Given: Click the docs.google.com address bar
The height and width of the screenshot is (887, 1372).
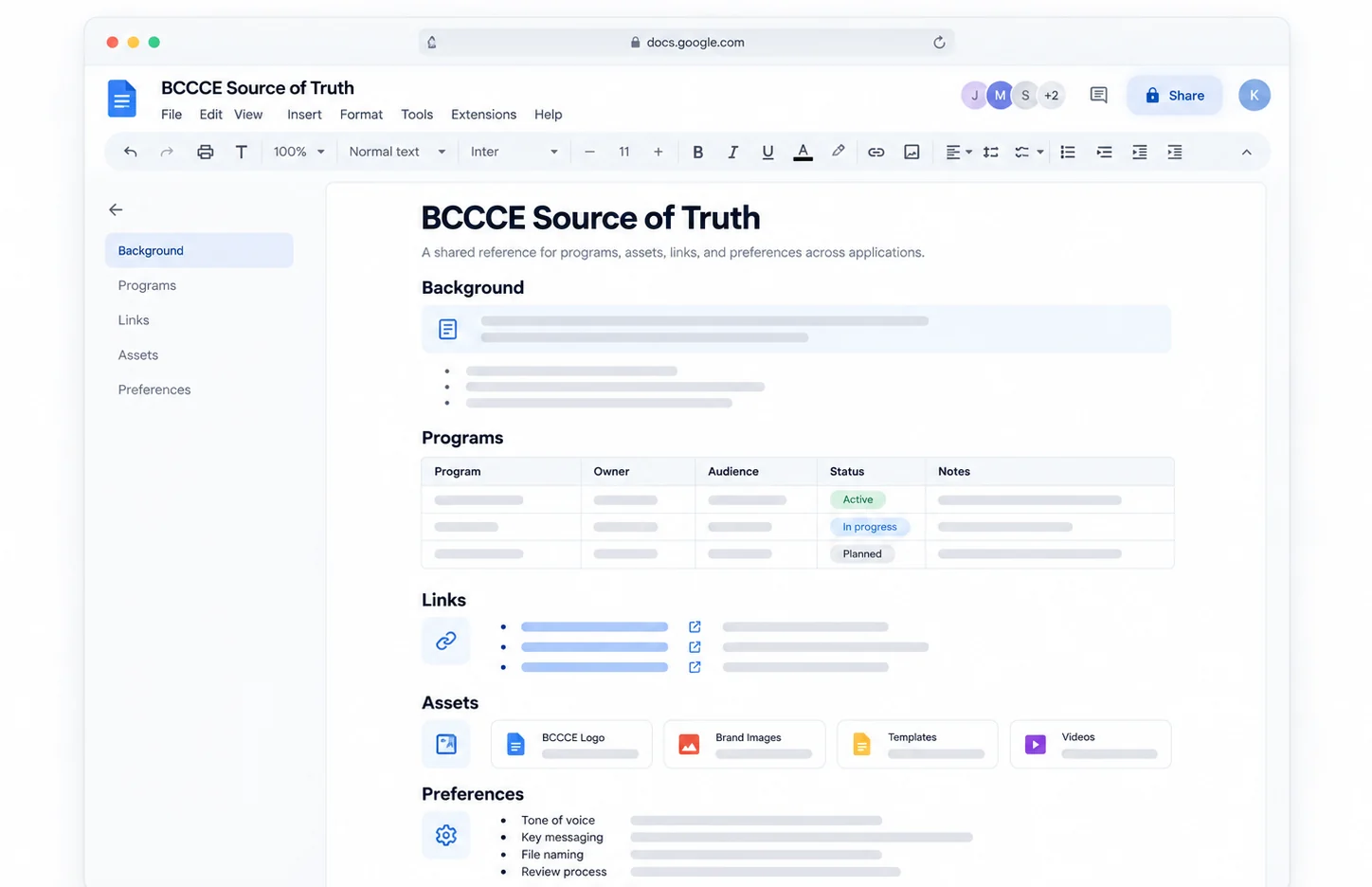Looking at the screenshot, I should click(x=687, y=42).
